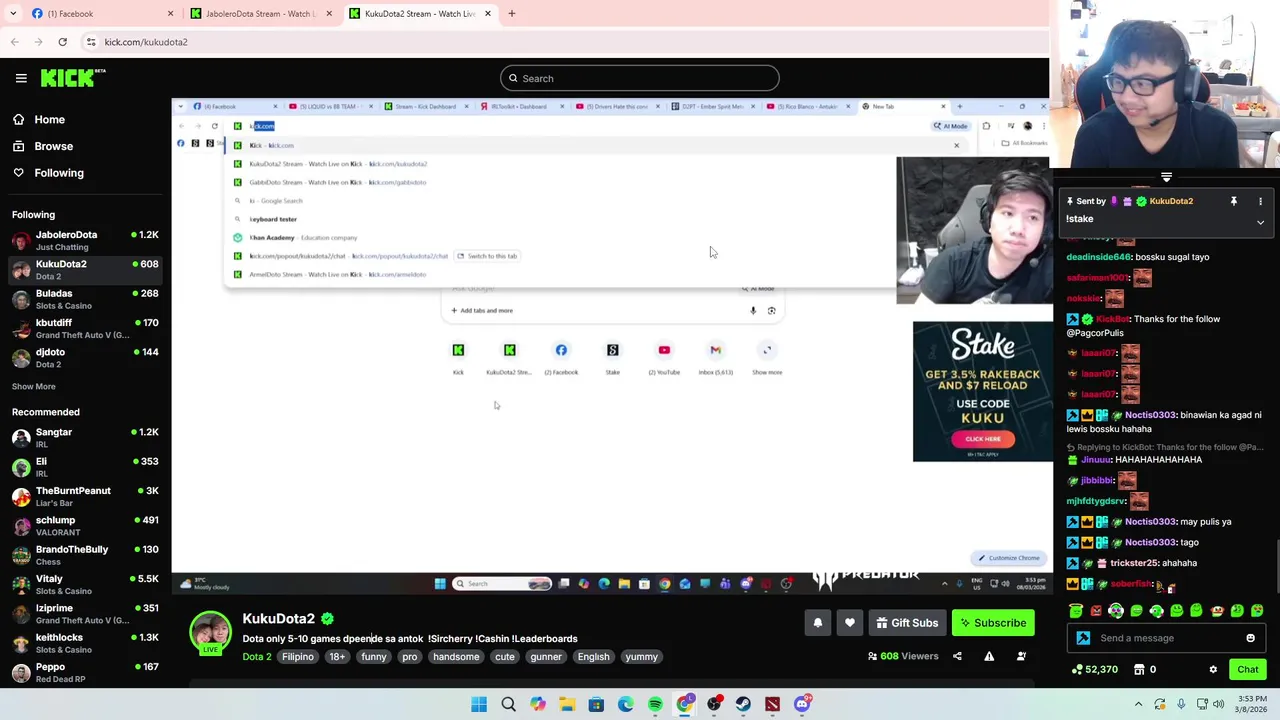
Task: Open Windows taskbar Search
Action: [508, 704]
